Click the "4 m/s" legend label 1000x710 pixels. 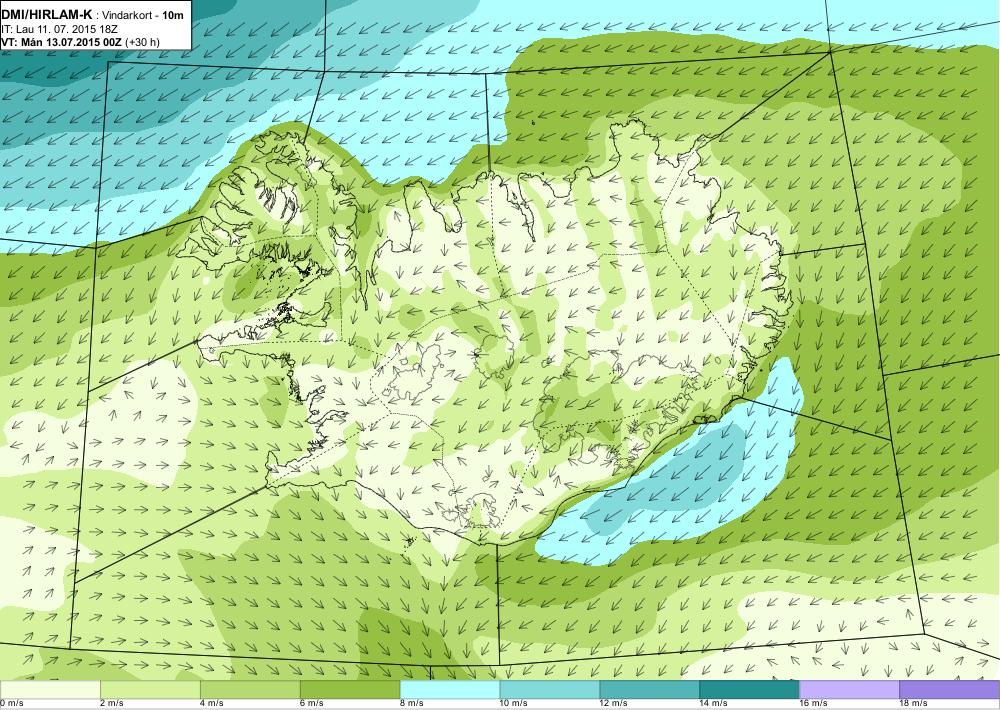click(212, 704)
